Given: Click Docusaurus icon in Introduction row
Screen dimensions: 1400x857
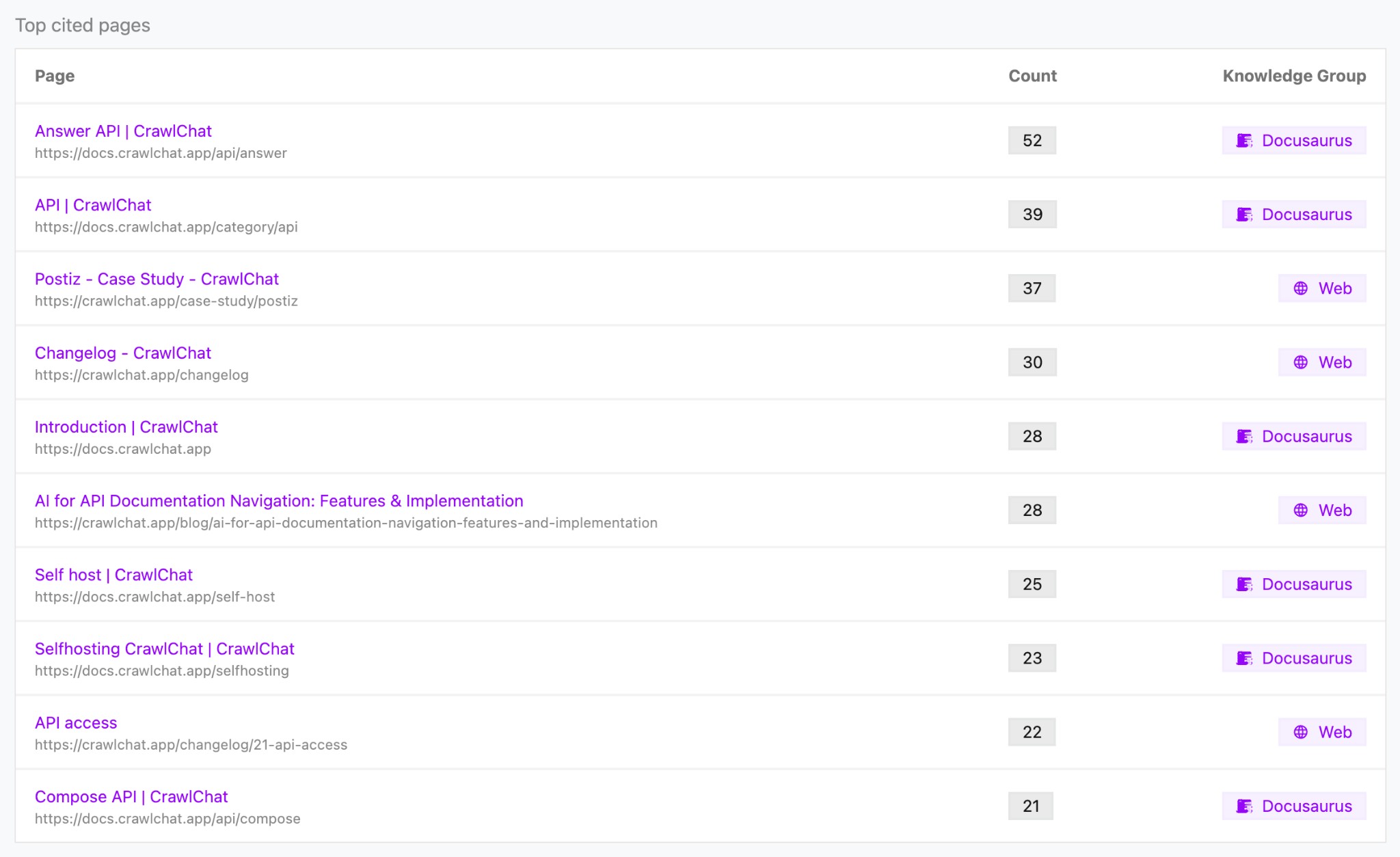Looking at the screenshot, I should point(1244,437).
